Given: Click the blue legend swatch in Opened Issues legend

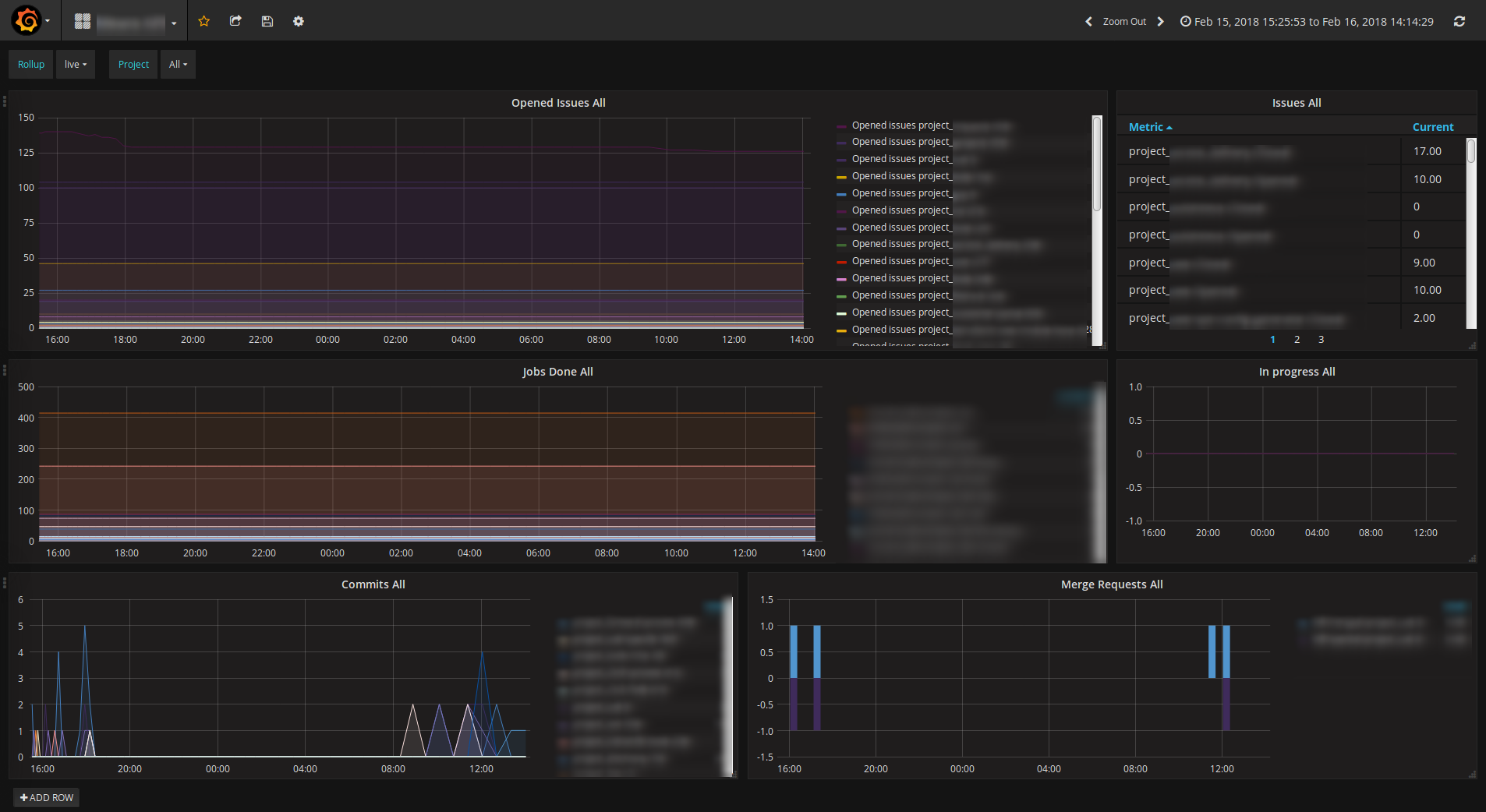Looking at the screenshot, I should click(x=842, y=194).
